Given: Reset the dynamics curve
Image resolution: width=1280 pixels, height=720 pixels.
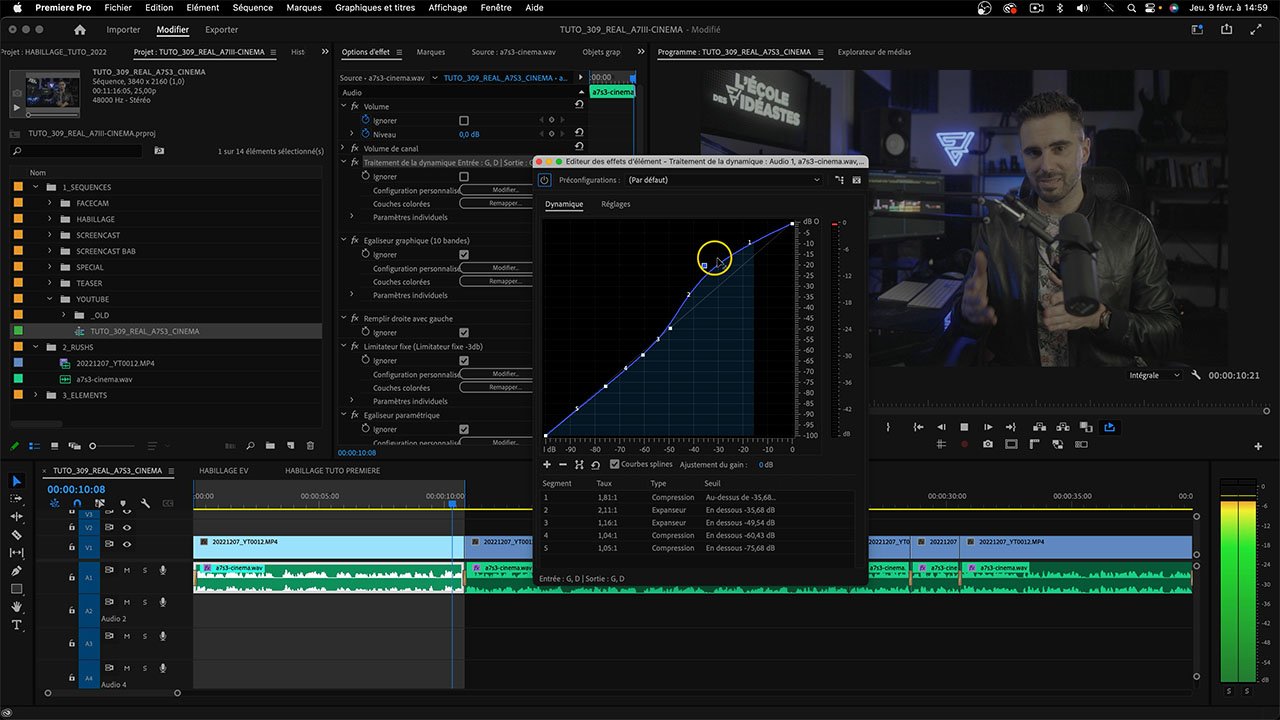Looking at the screenshot, I should coord(595,464).
